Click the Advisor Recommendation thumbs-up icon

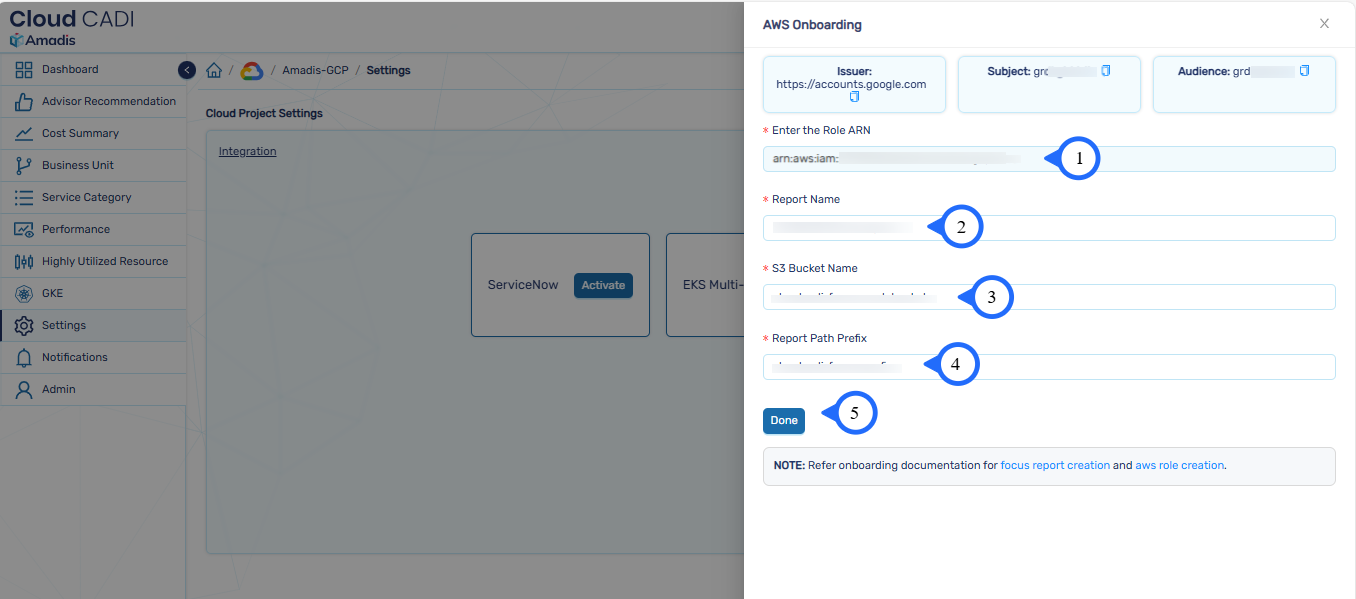tap(24, 102)
